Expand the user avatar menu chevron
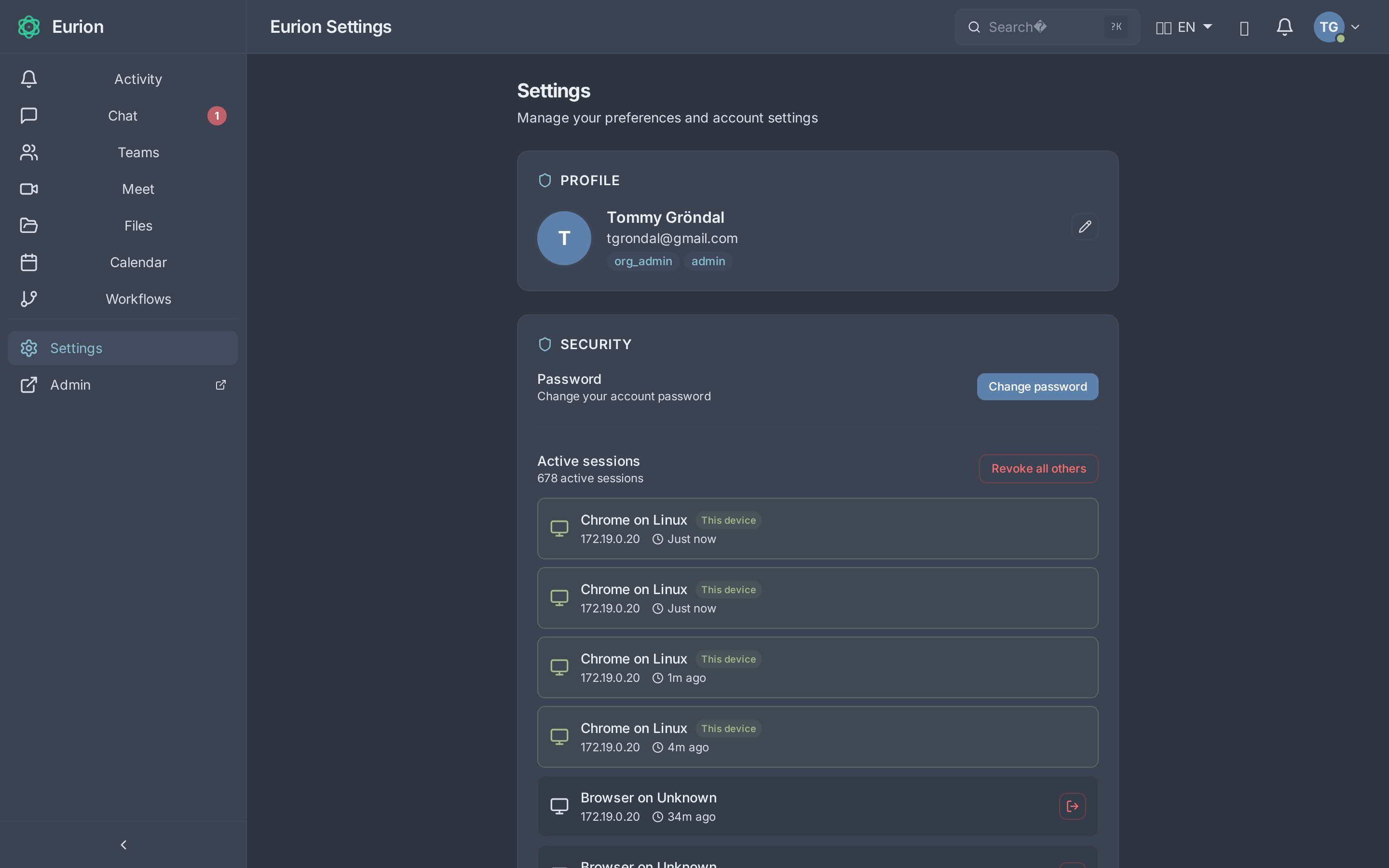1389x868 pixels. 1355,27
